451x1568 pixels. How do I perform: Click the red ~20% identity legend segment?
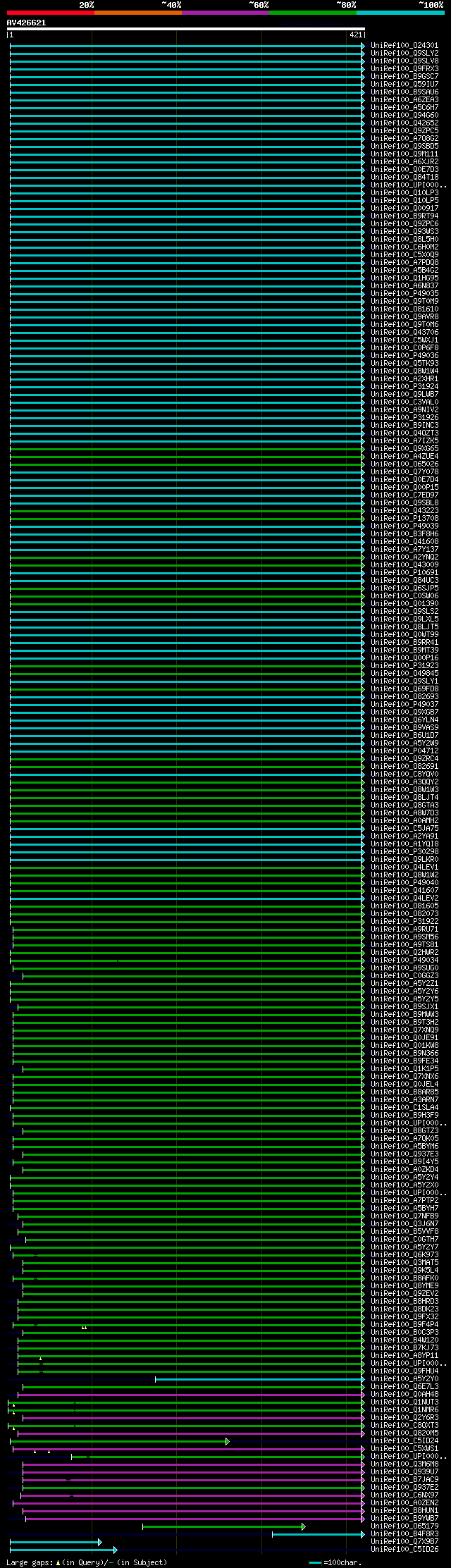tap(50, 13)
